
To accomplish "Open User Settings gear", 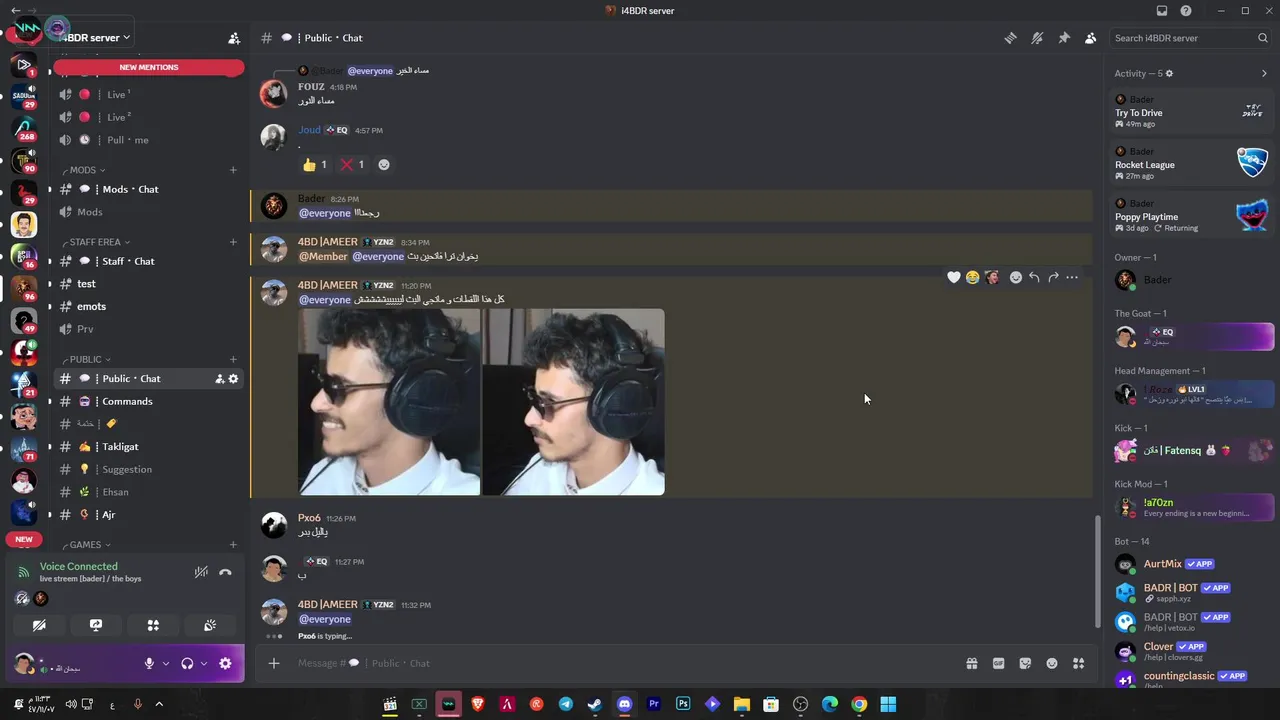I will [x=225, y=663].
